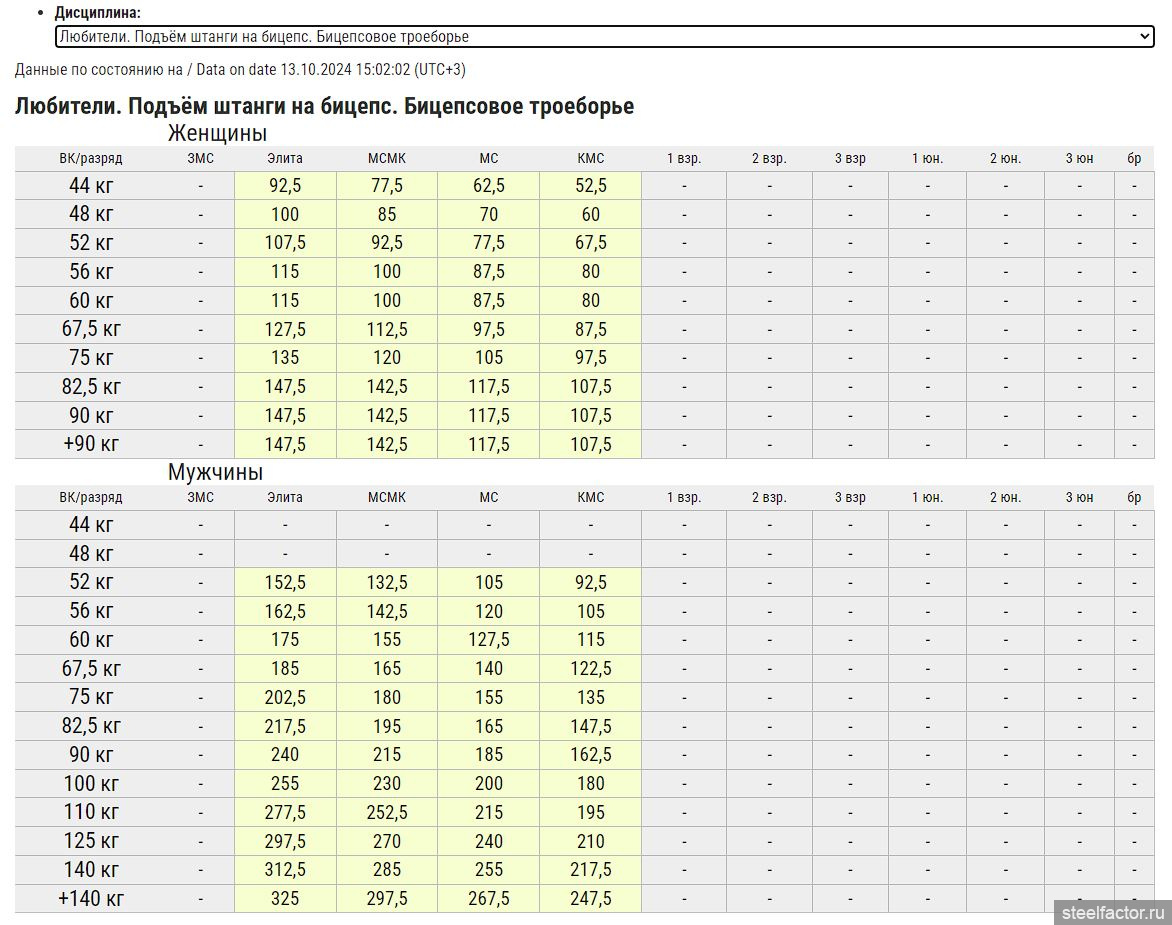Click the Женщины section heading
1172x925 pixels.
(x=217, y=133)
